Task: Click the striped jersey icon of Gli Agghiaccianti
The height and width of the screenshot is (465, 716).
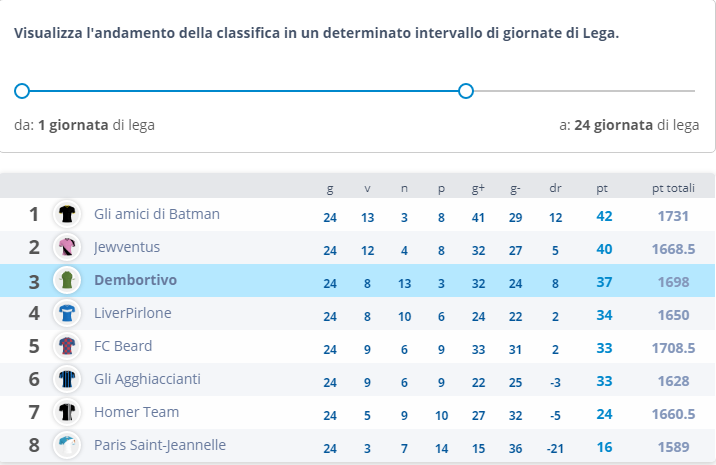Action: (67, 379)
